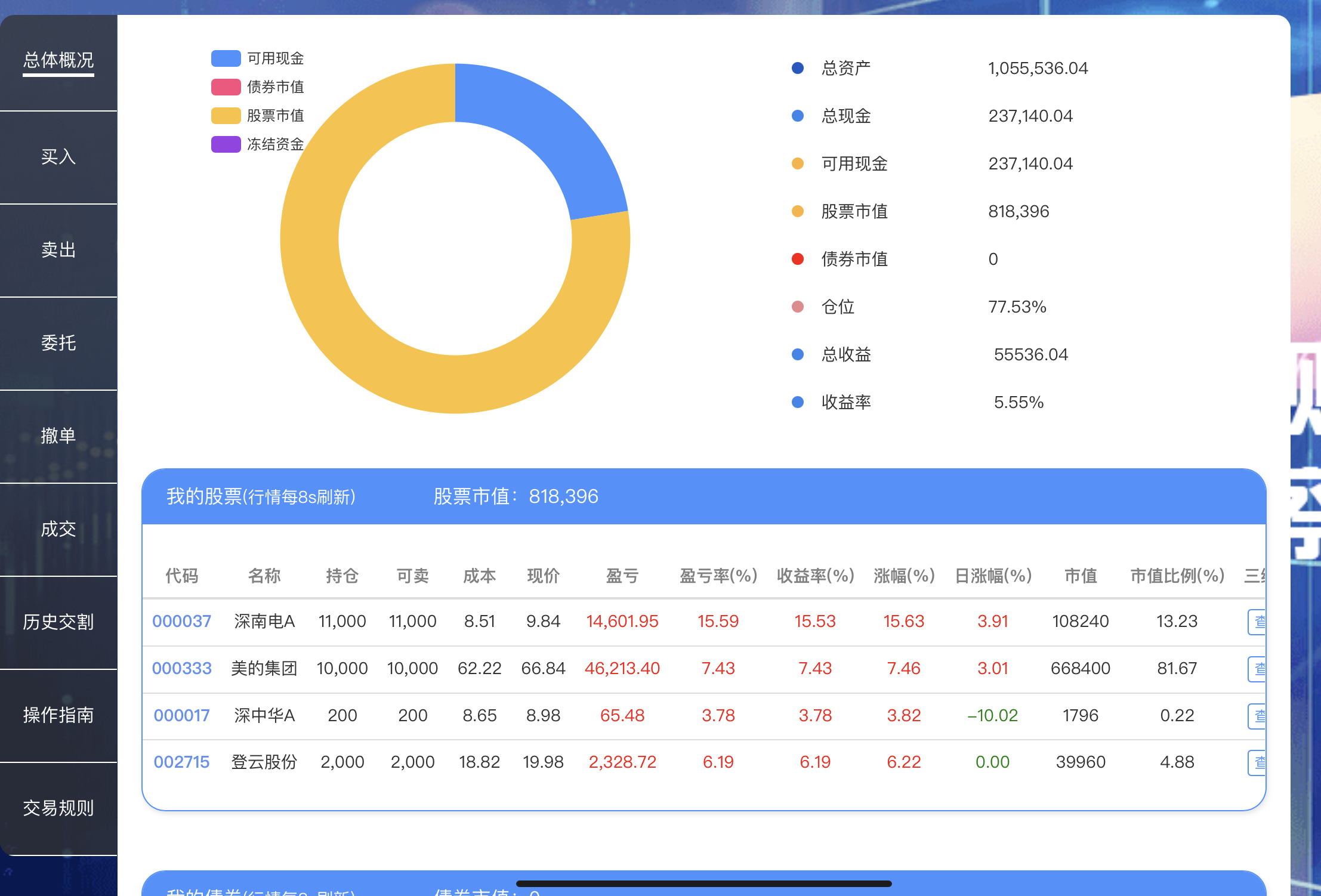Image resolution: width=1321 pixels, height=896 pixels.
Task: Click the market value 668400
Action: coord(1081,669)
